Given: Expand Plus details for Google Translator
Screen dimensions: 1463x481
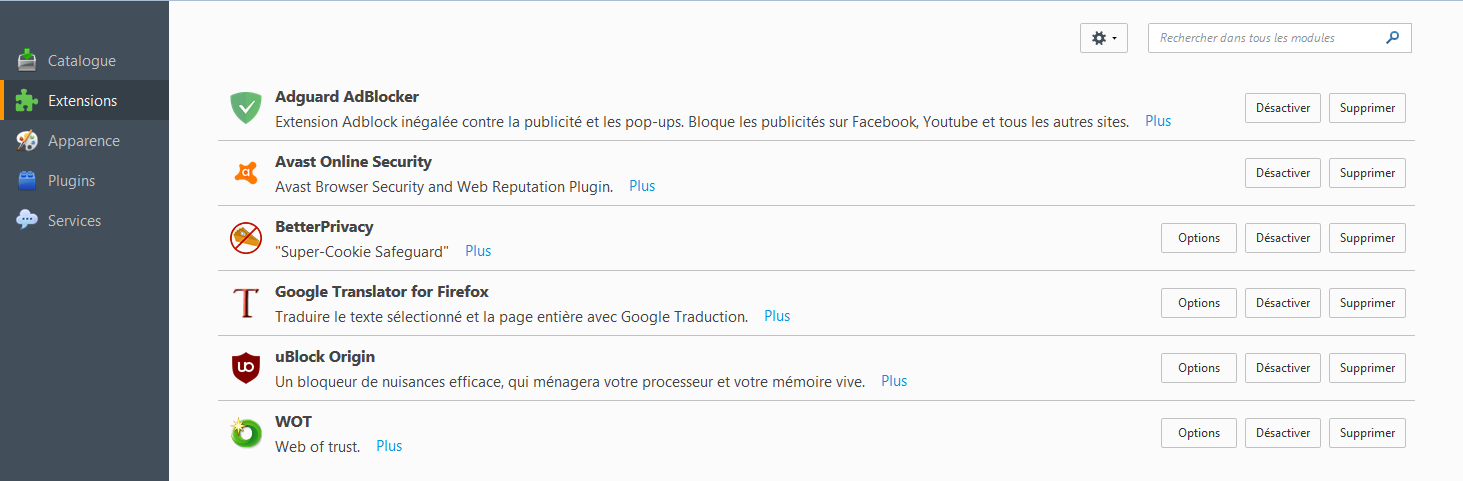Looking at the screenshot, I should 777,316.
